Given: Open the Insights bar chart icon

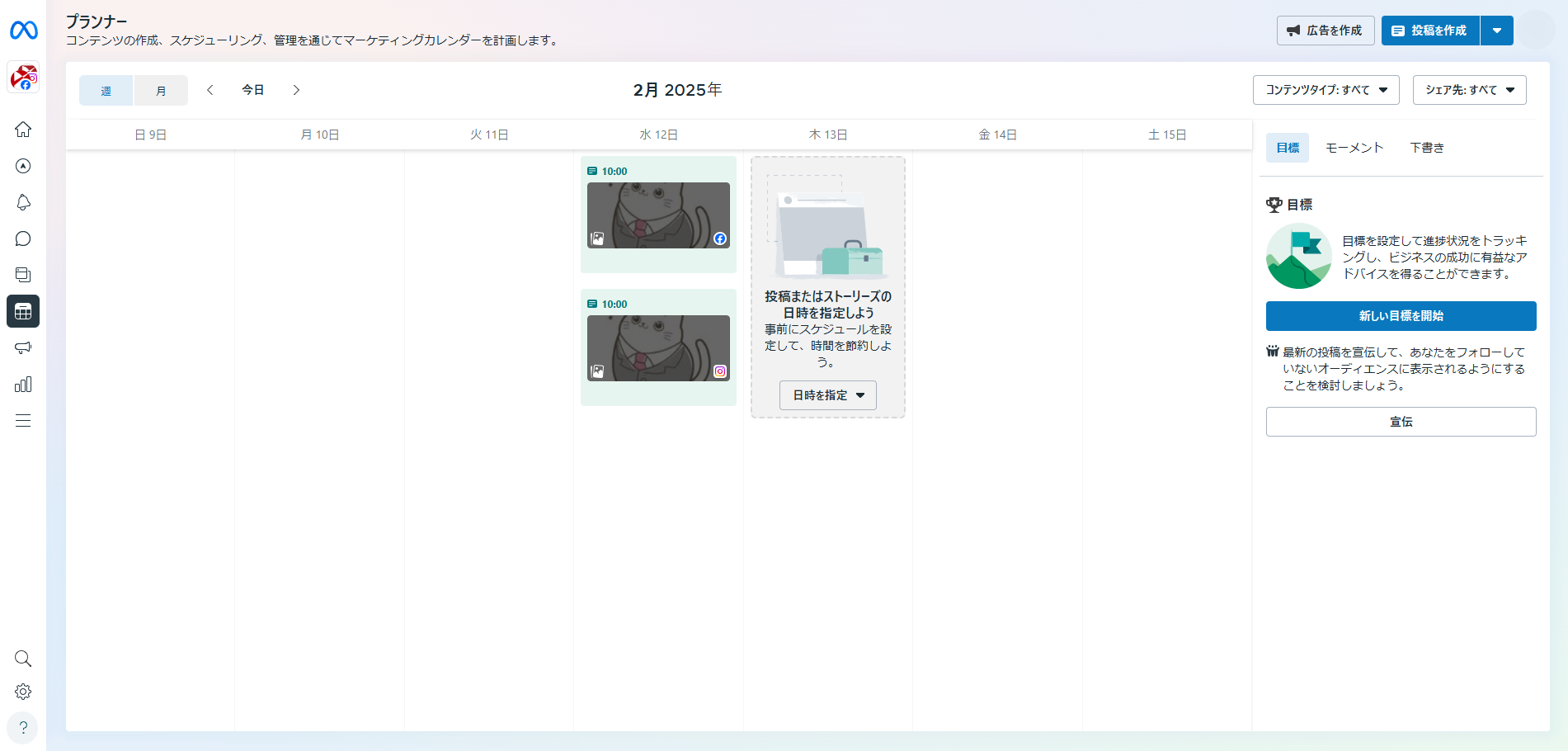Looking at the screenshot, I should coord(23,385).
